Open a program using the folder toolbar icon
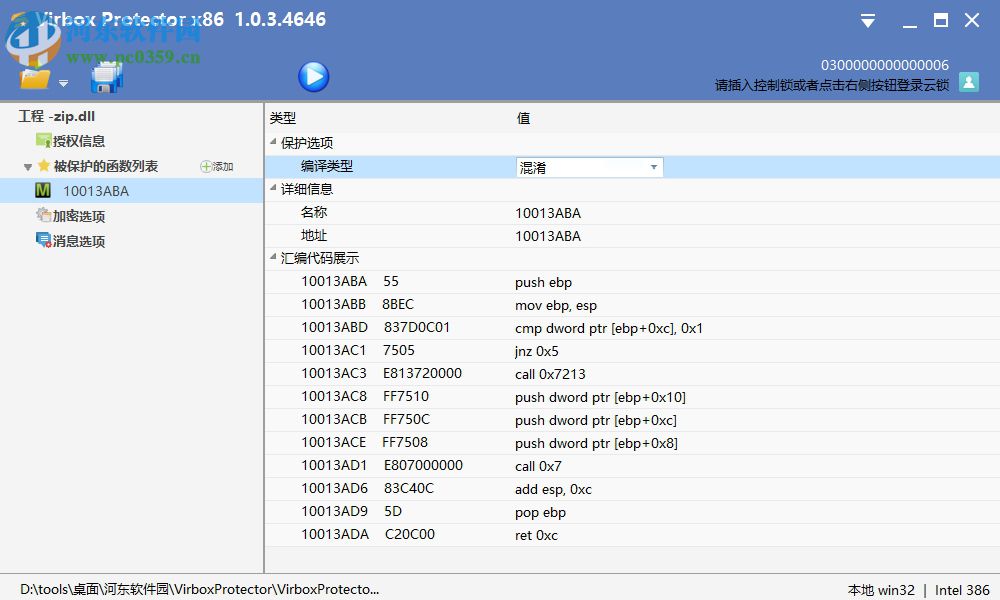Viewport: 1000px width, 600px height. pyautogui.click(x=33, y=77)
